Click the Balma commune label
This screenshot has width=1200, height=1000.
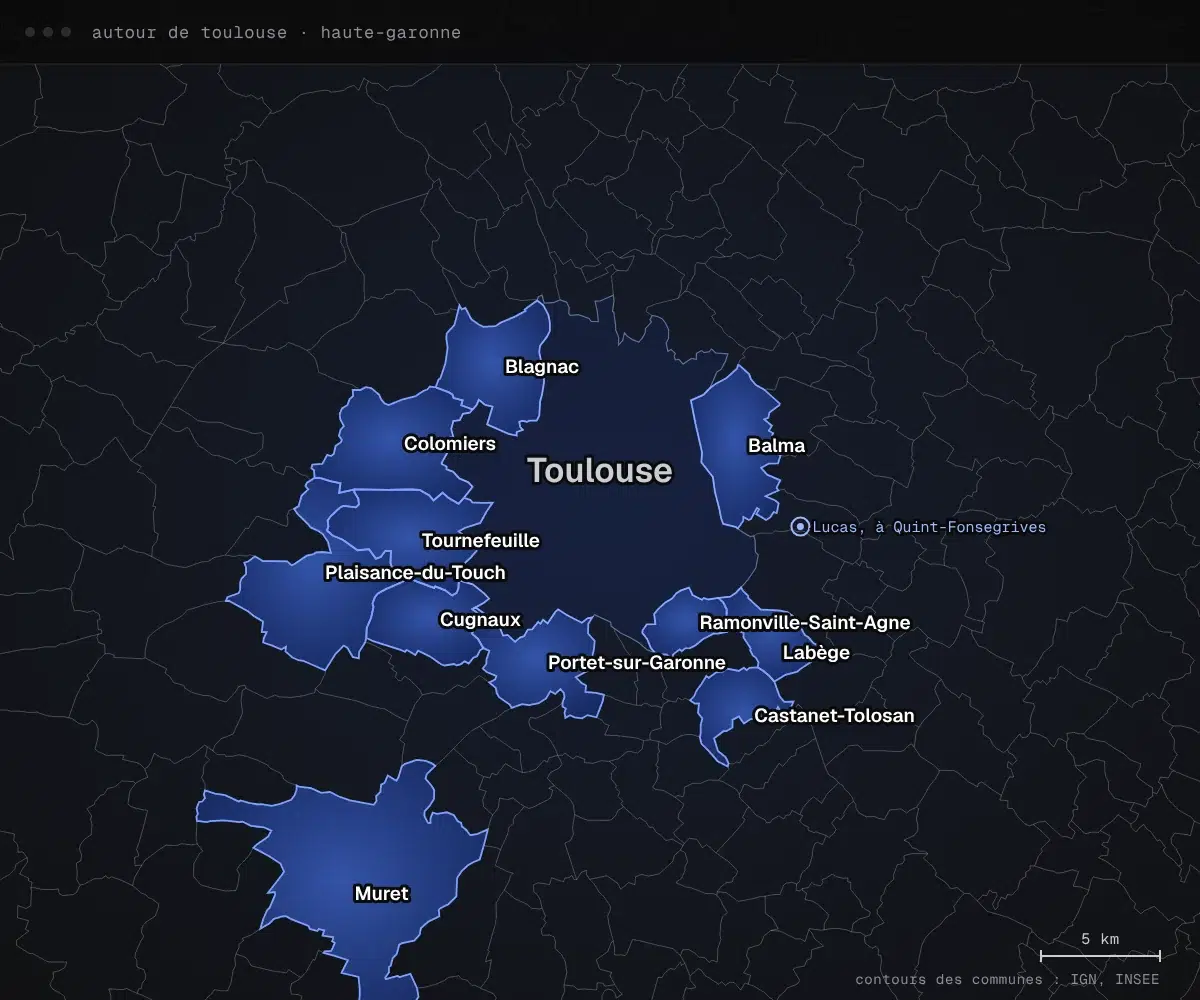point(776,446)
